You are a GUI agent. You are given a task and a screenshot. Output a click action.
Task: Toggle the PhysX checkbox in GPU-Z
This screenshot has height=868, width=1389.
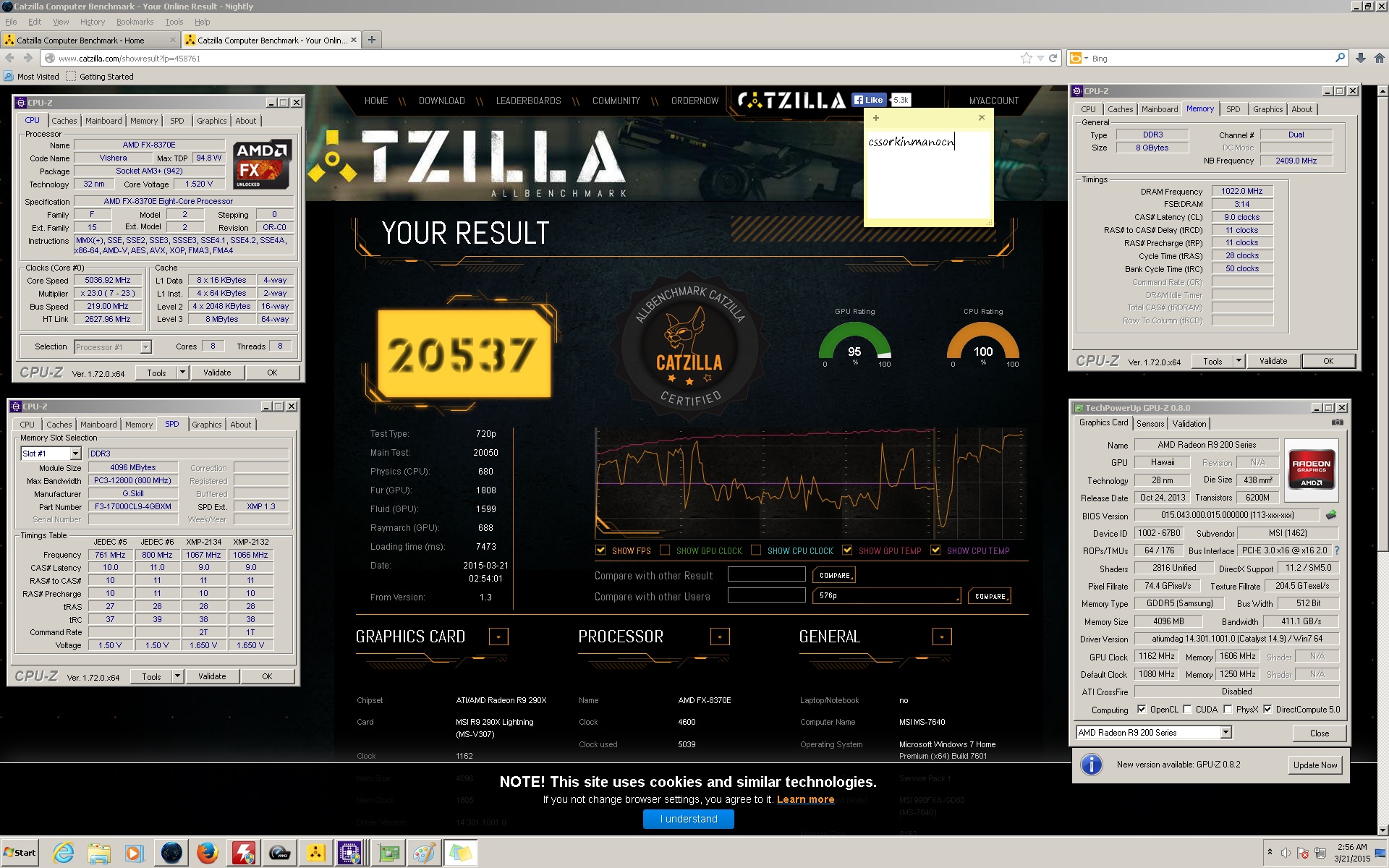1228,710
